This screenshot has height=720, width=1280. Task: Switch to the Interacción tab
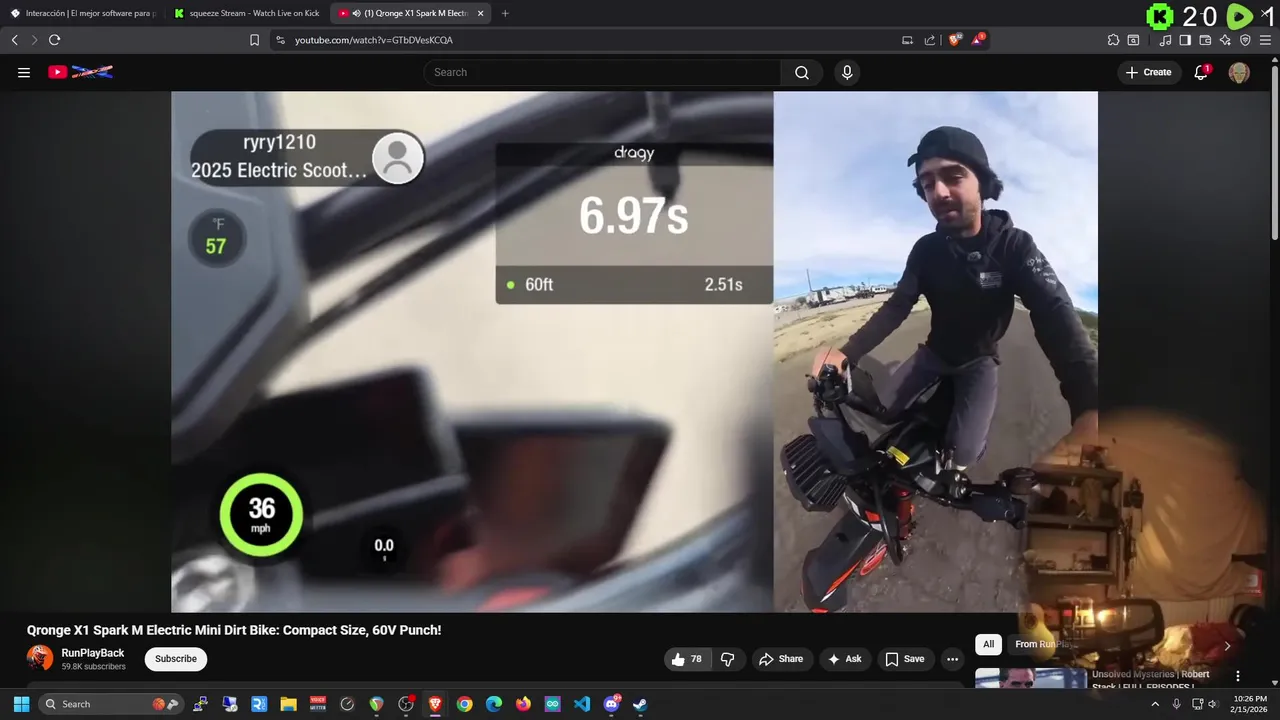point(82,13)
